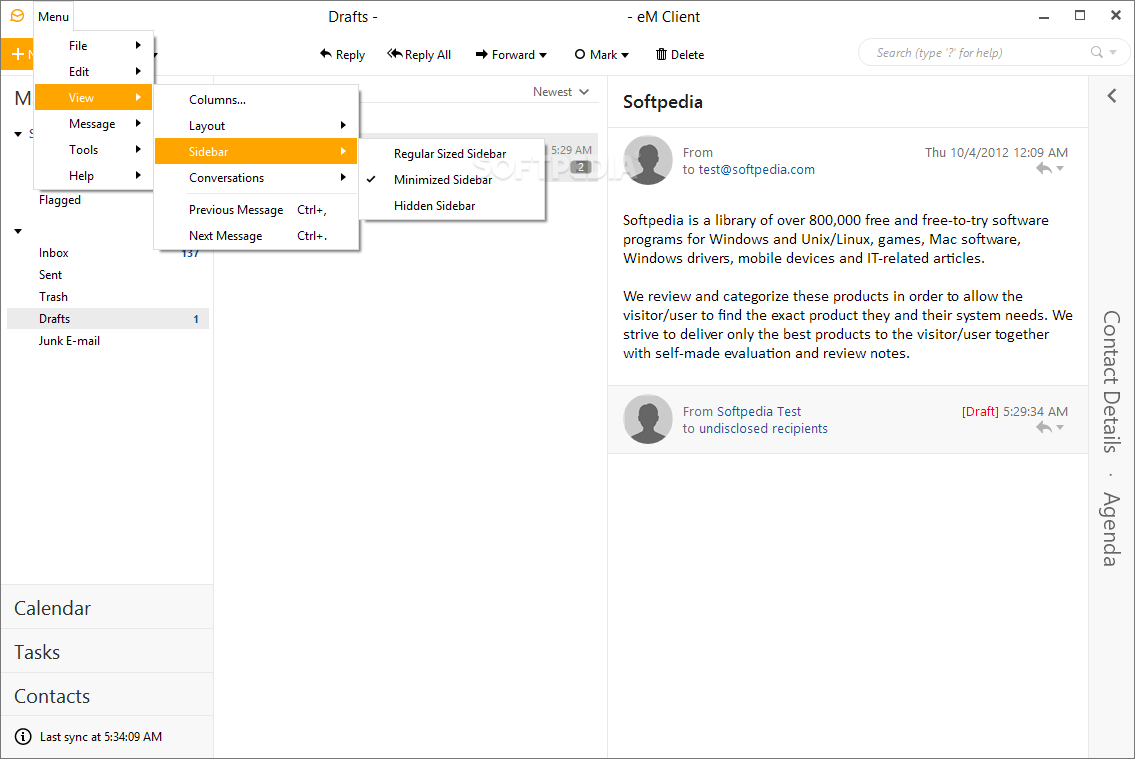Click the eM Client logo icon
1135x759 pixels.
coord(17,16)
